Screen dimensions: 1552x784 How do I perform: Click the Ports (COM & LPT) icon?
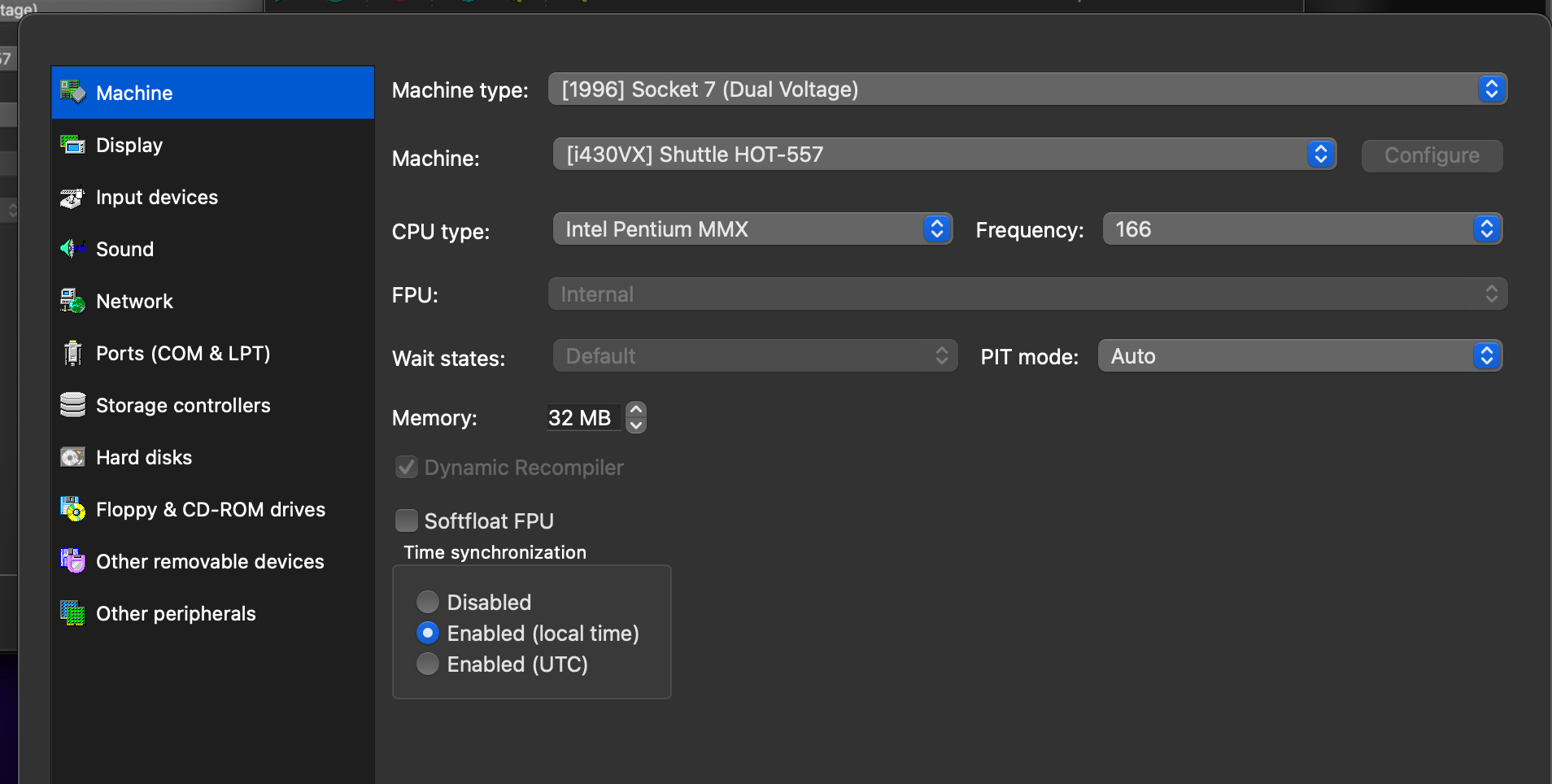pyautogui.click(x=72, y=353)
